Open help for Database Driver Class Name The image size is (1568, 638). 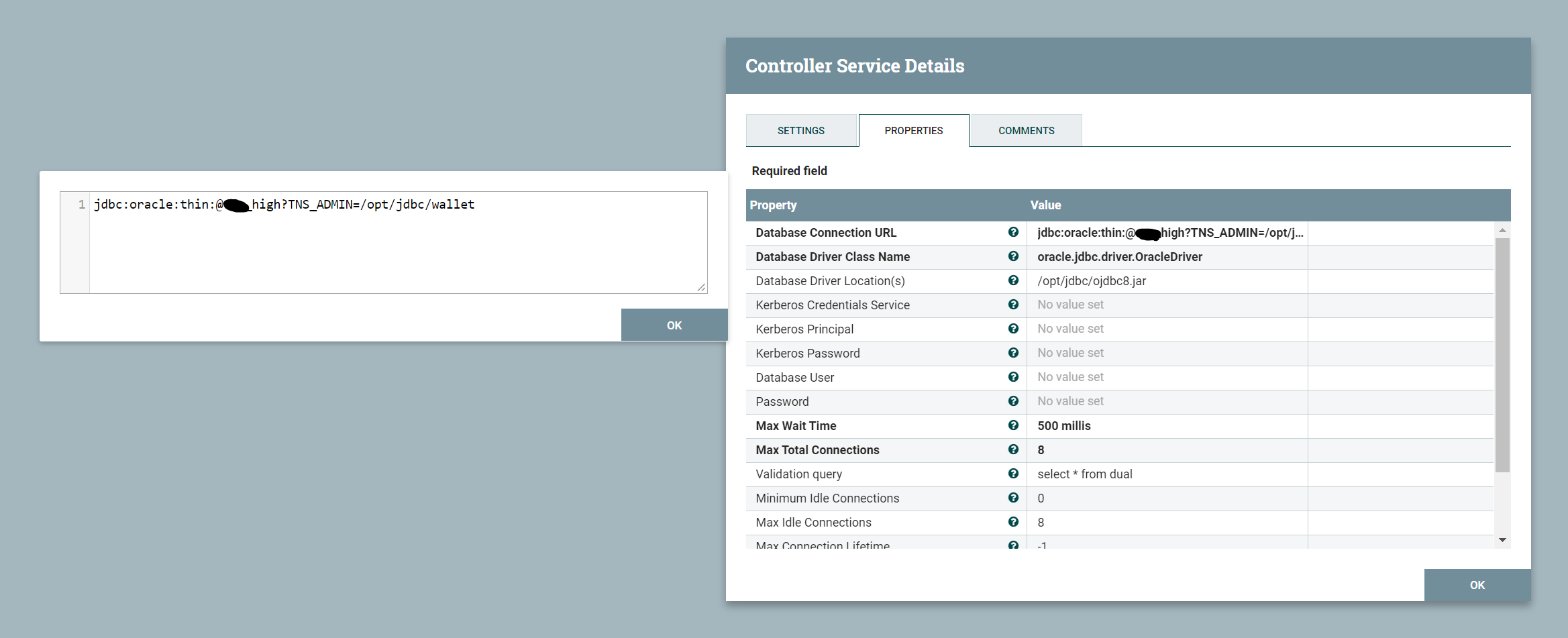(x=1013, y=256)
